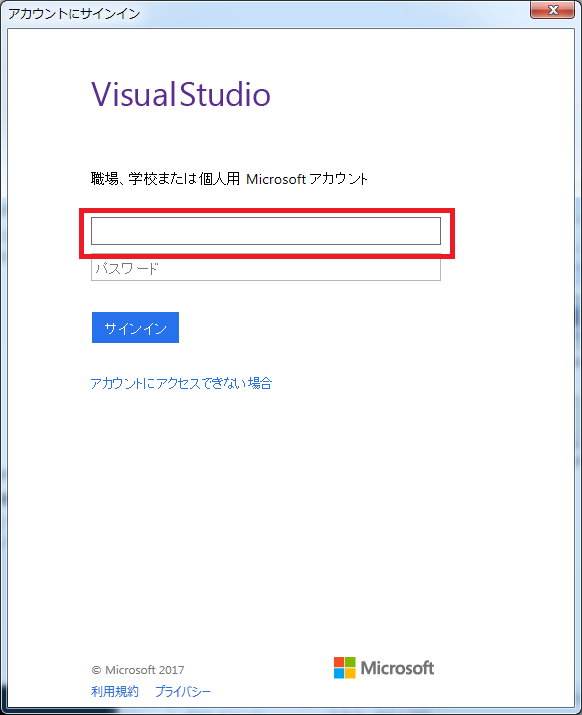582x715 pixels.
Task: Open the 利用規約 terms link
Action: point(114,691)
